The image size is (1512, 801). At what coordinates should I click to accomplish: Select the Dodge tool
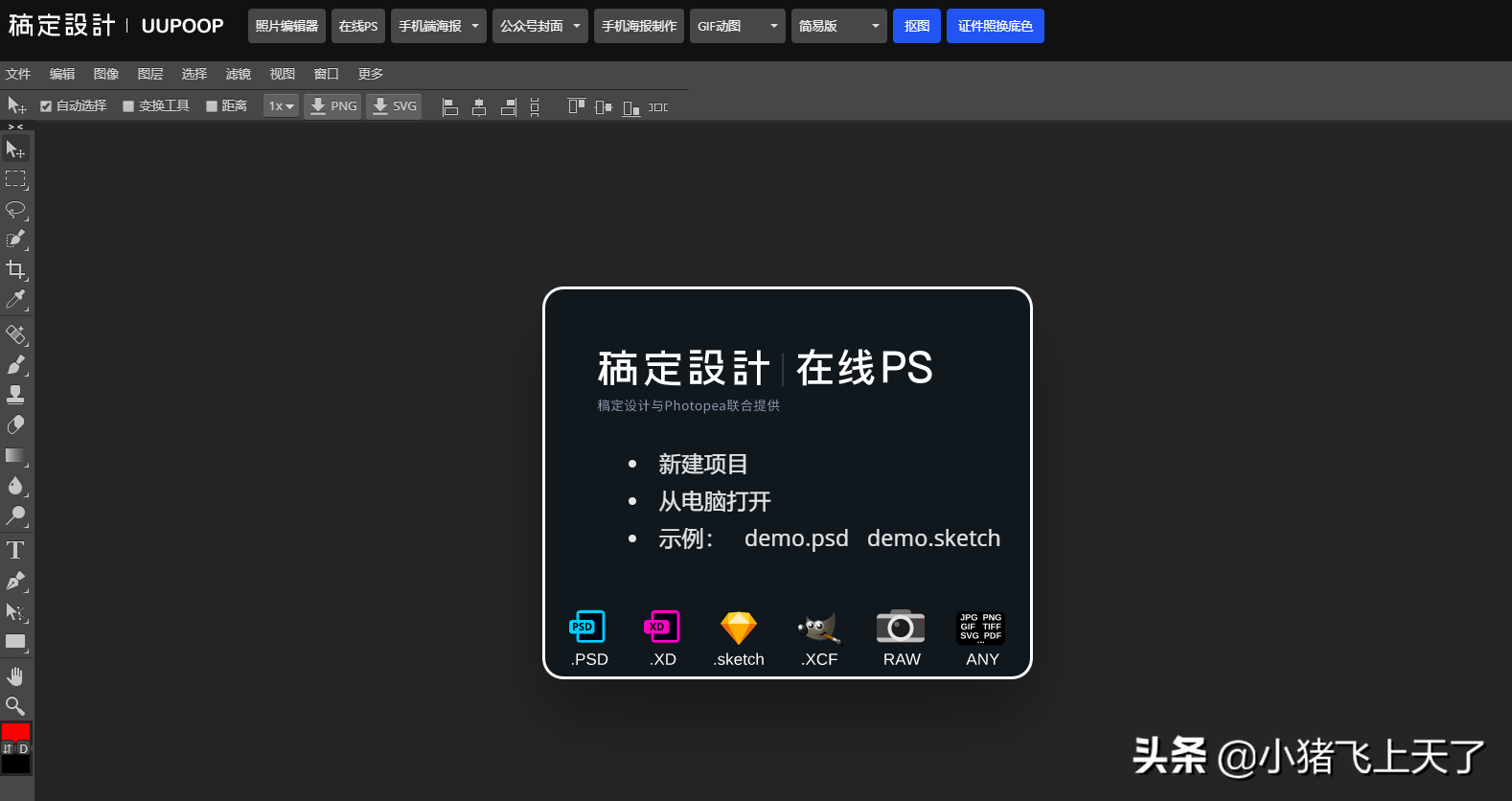(x=15, y=515)
